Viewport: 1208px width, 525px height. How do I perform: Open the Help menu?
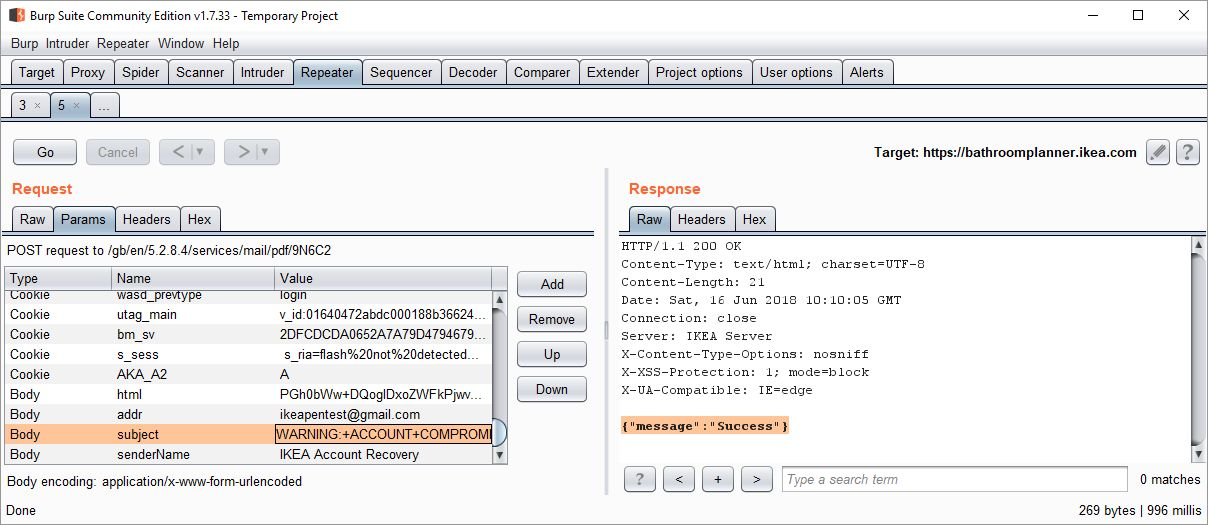[x=226, y=43]
